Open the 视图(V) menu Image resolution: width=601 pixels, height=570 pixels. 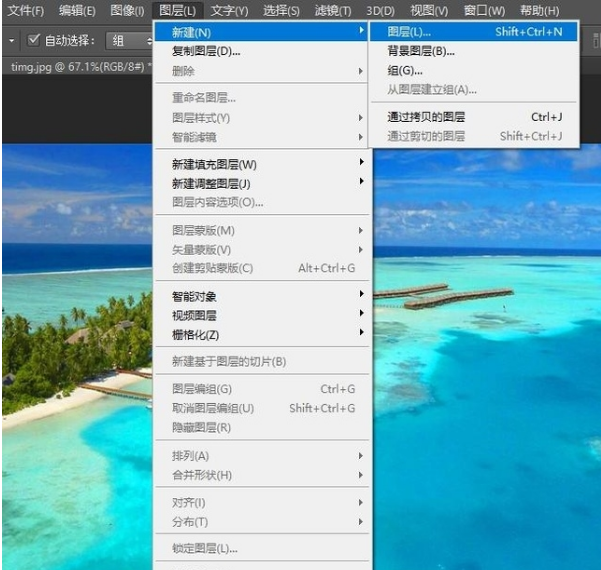(429, 10)
